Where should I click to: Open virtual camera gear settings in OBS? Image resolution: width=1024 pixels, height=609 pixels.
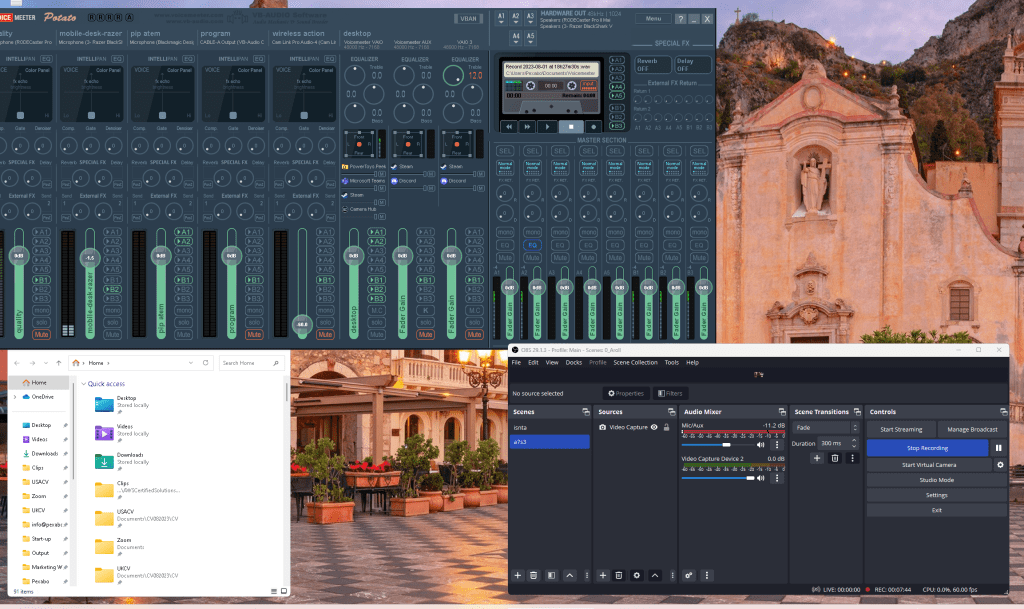1000,465
